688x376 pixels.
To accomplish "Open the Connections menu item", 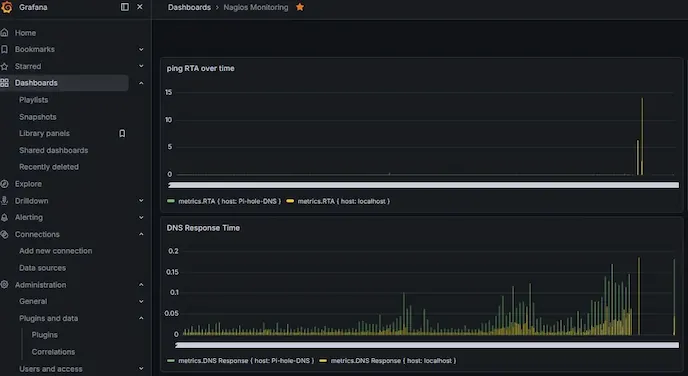I will point(37,234).
